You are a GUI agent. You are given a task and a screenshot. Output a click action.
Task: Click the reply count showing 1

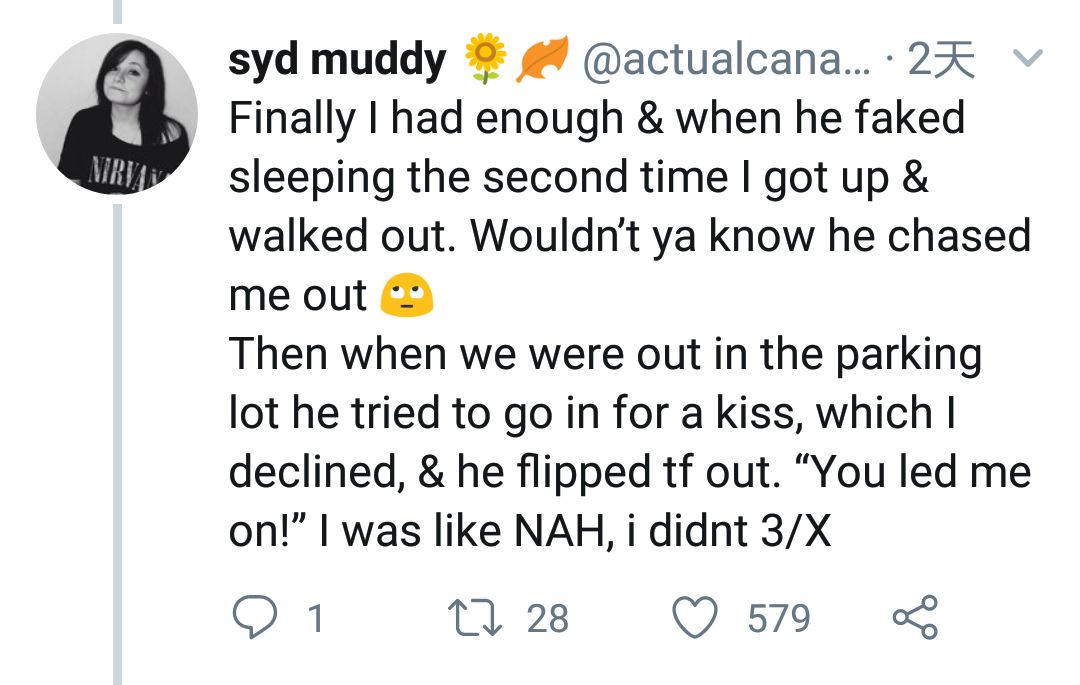[314, 618]
